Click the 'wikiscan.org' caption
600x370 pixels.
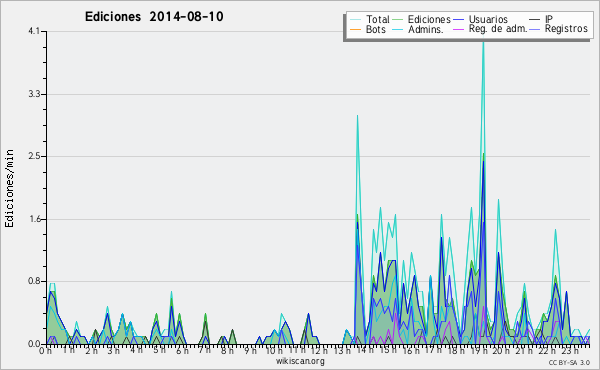[x=300, y=361]
